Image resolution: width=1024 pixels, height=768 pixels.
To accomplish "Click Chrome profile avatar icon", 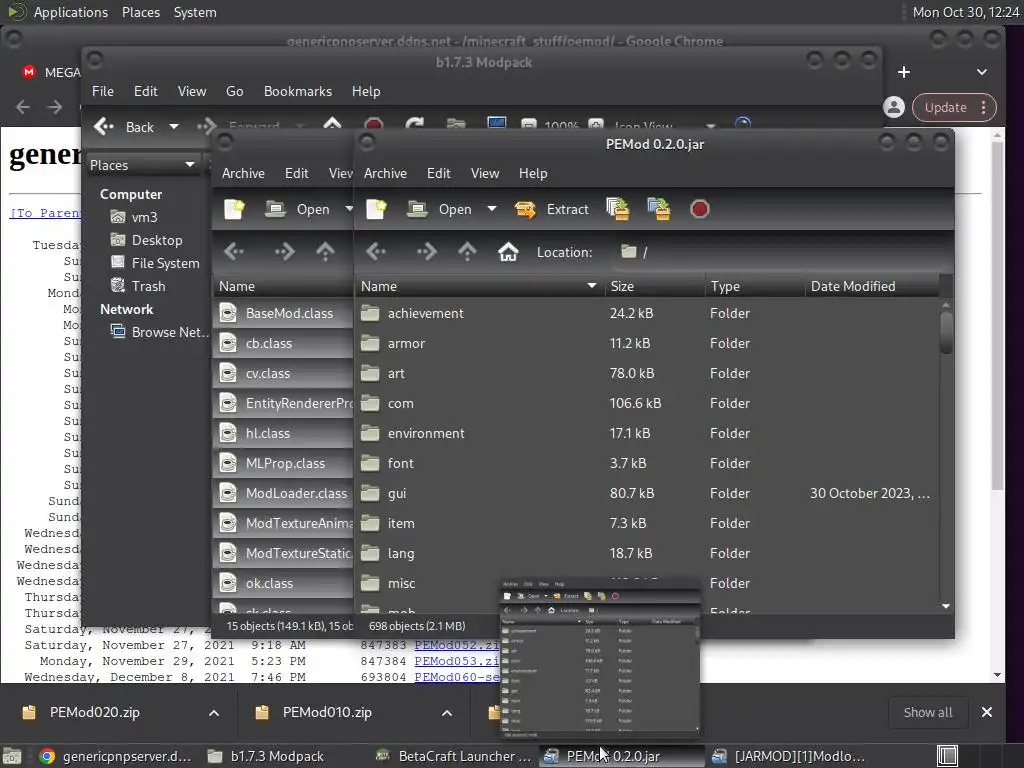I will point(894,108).
